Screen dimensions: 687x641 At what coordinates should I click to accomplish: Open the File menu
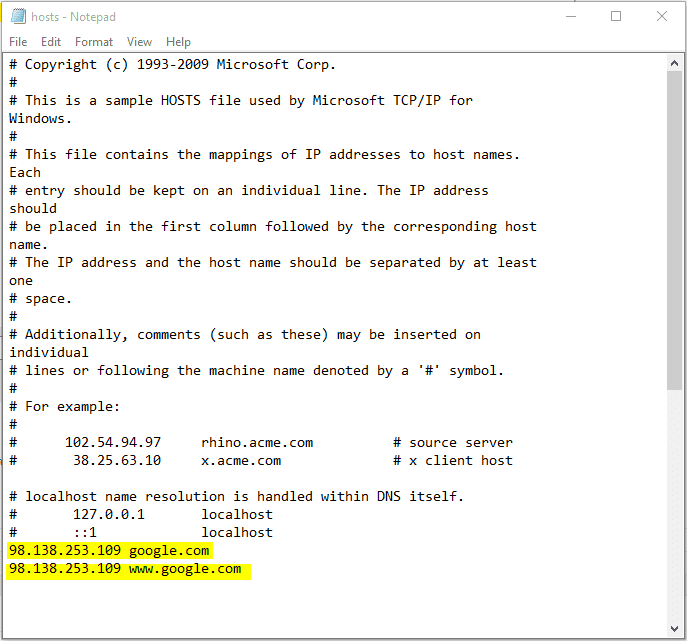pos(18,42)
